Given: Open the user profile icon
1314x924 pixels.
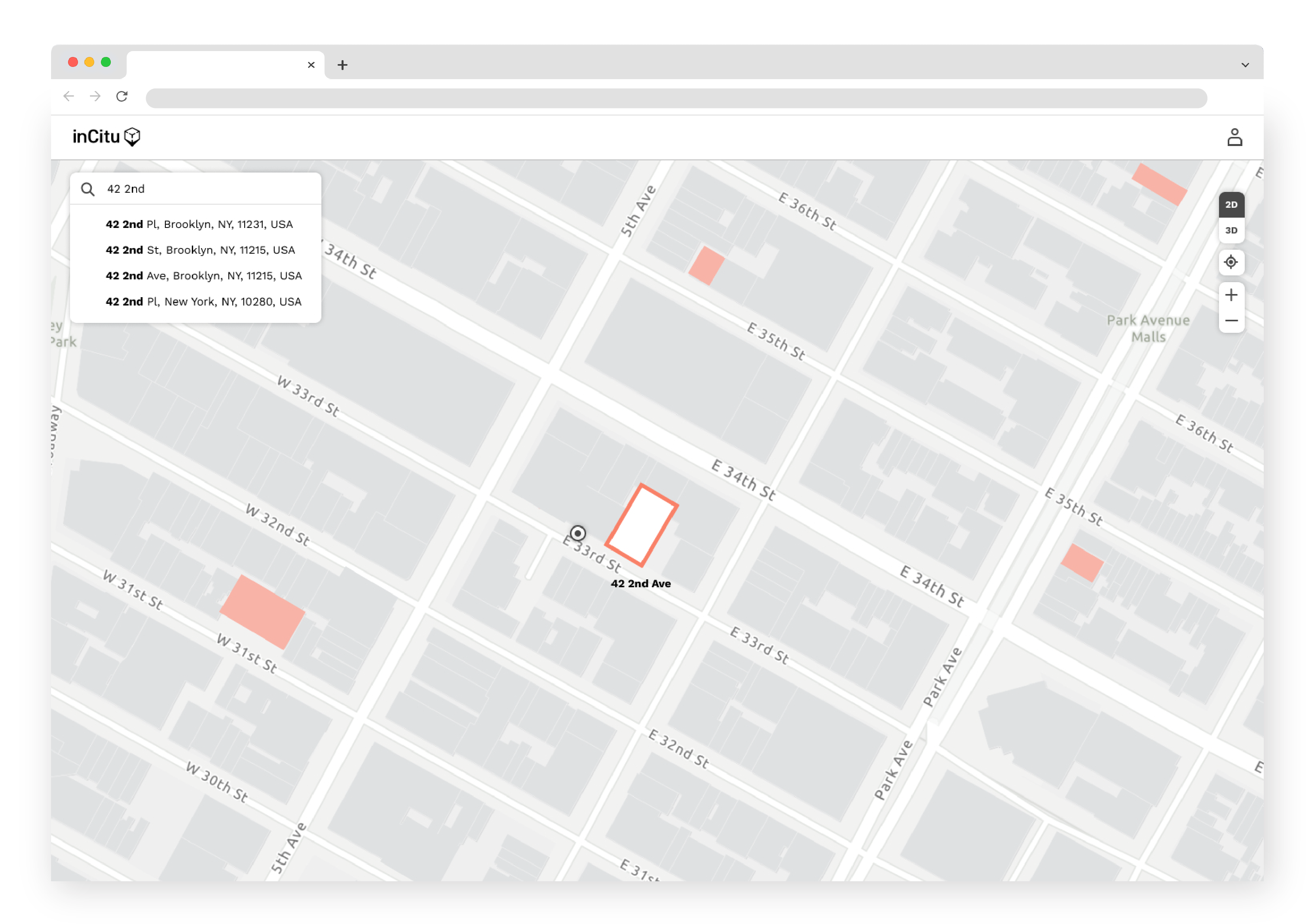Looking at the screenshot, I should click(x=1234, y=137).
